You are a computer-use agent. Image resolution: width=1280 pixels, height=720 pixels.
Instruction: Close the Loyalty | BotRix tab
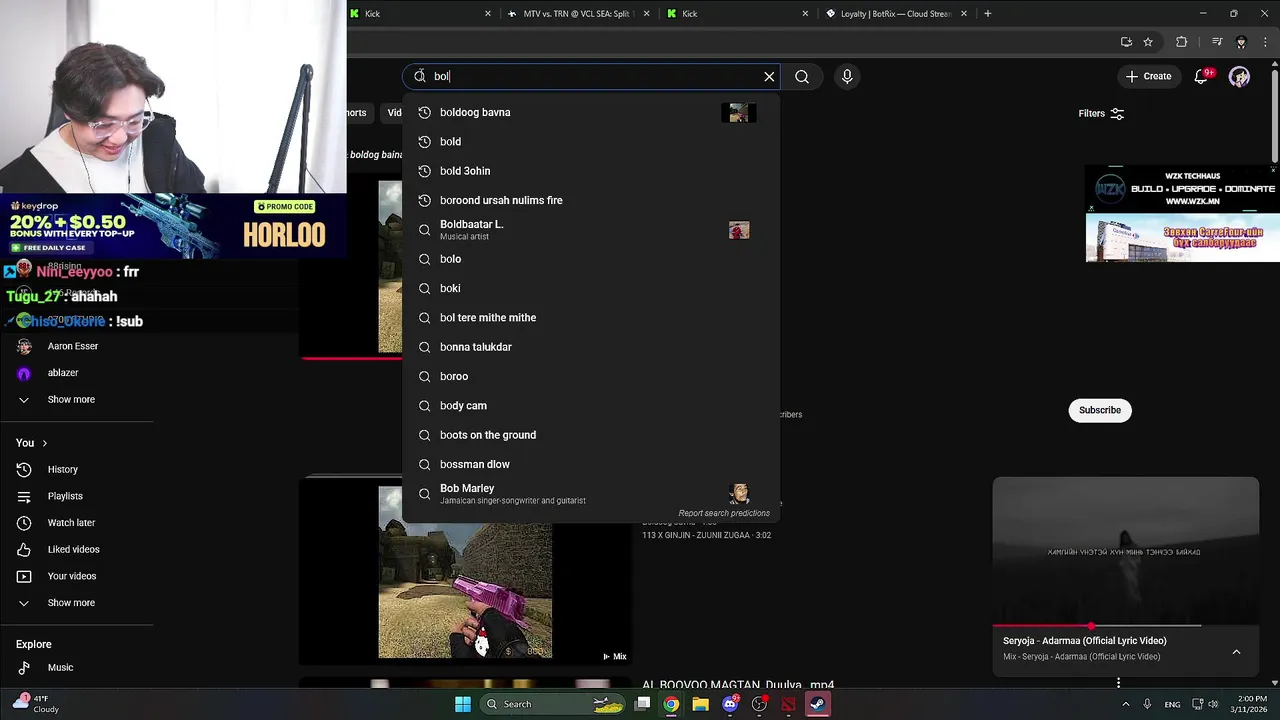pyautogui.click(x=964, y=13)
